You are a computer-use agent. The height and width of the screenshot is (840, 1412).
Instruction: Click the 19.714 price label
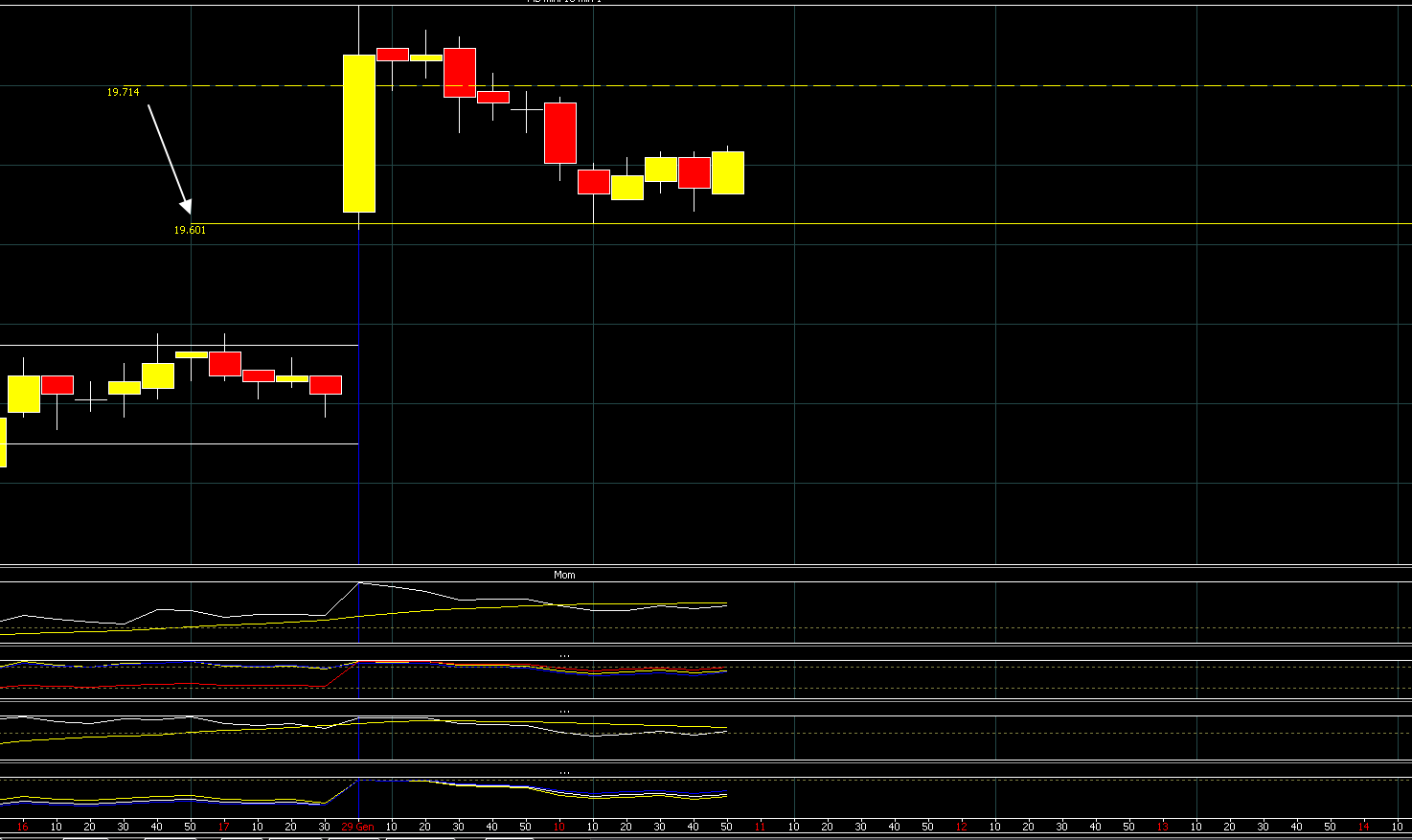[x=123, y=92]
